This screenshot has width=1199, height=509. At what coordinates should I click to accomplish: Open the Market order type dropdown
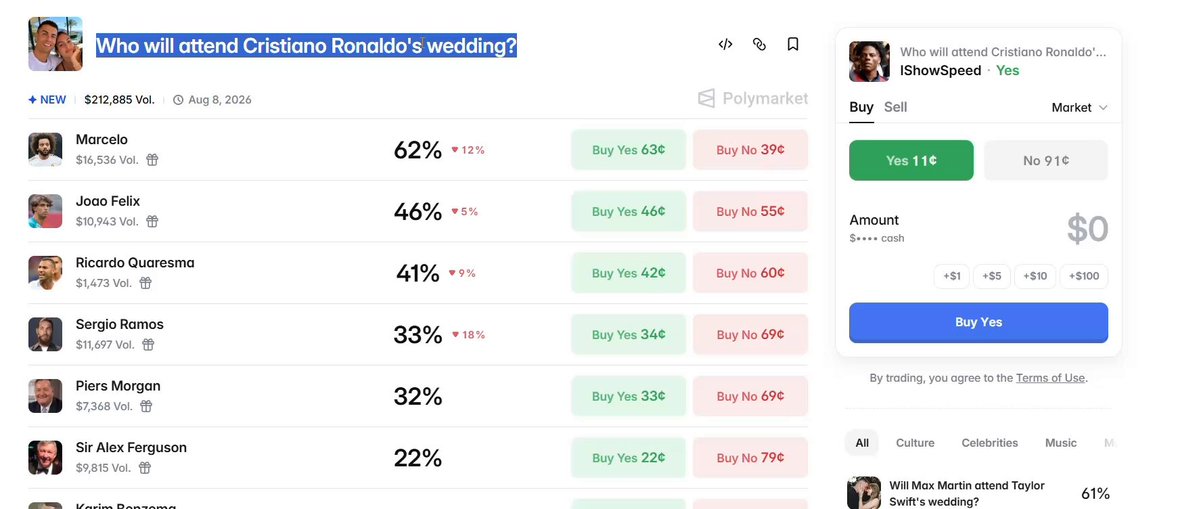1079,108
